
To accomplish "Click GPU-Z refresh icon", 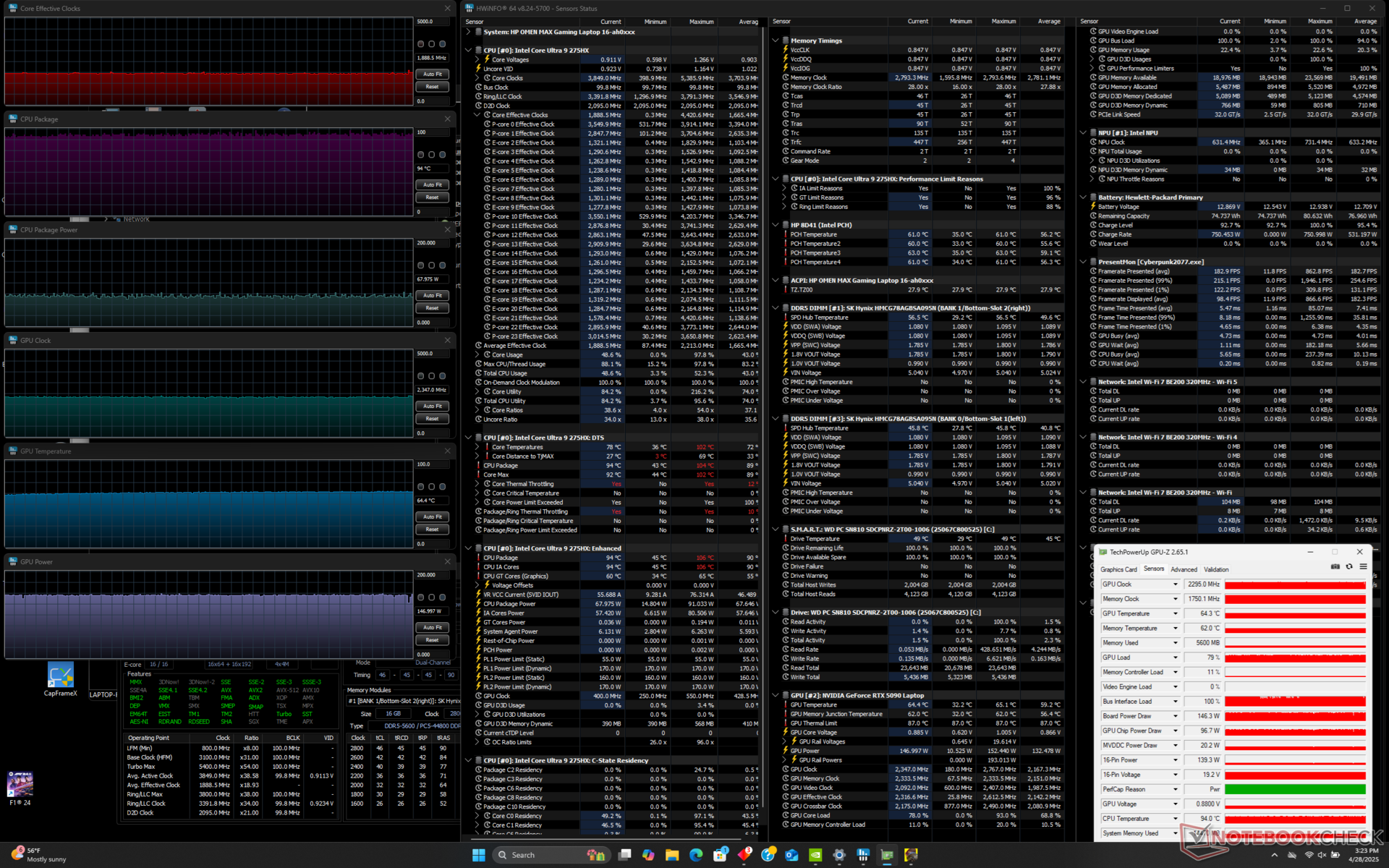I will click(x=1349, y=566).
